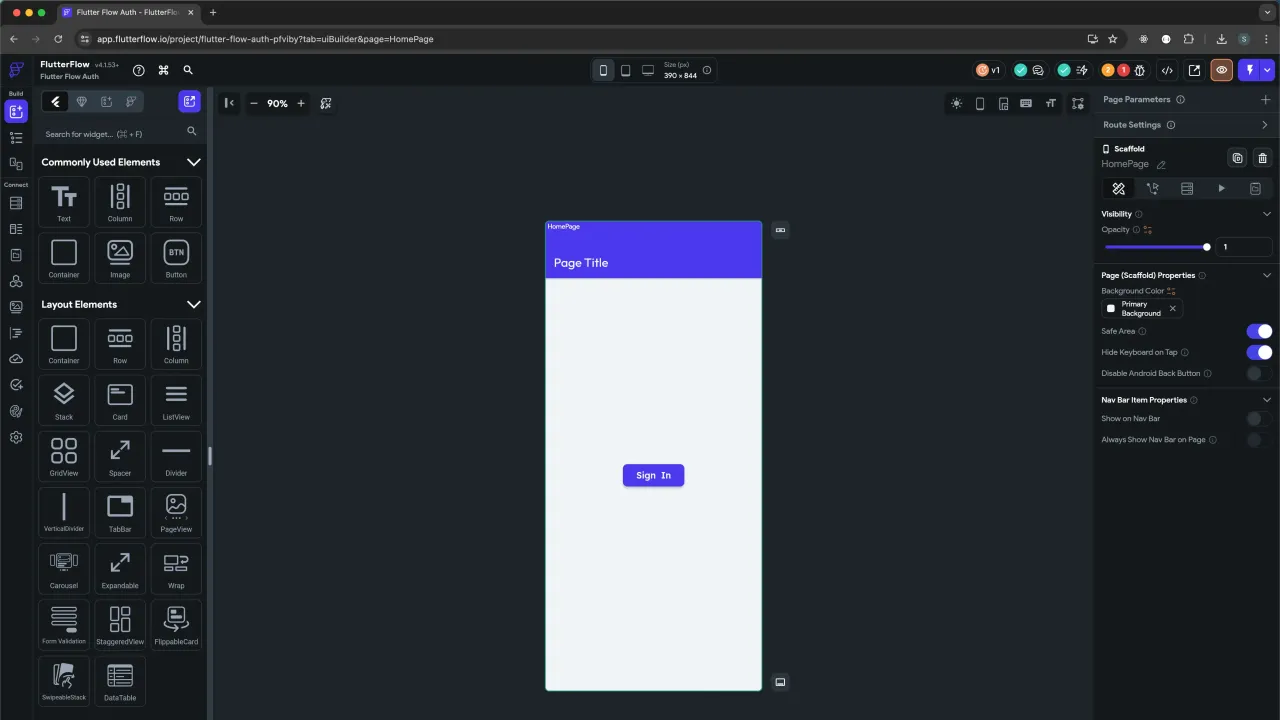
Task: Click the browser address bar
Action: 580,39
